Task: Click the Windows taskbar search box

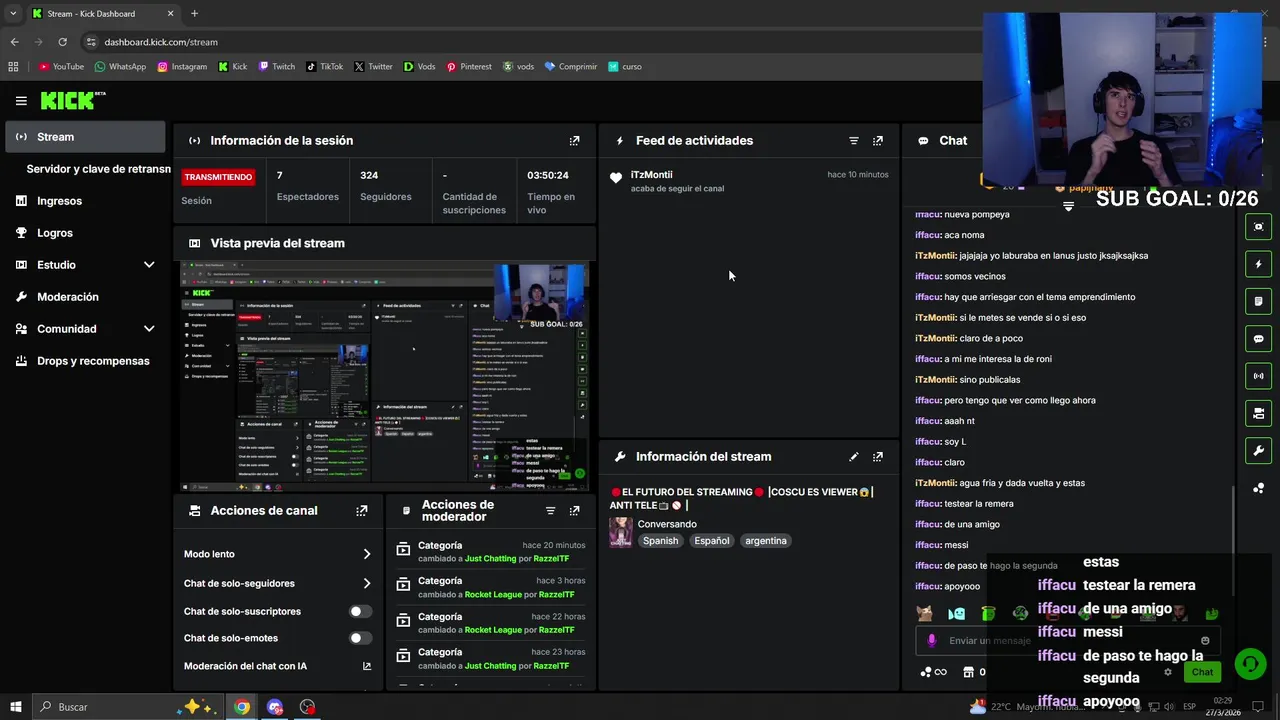Action: (126, 707)
